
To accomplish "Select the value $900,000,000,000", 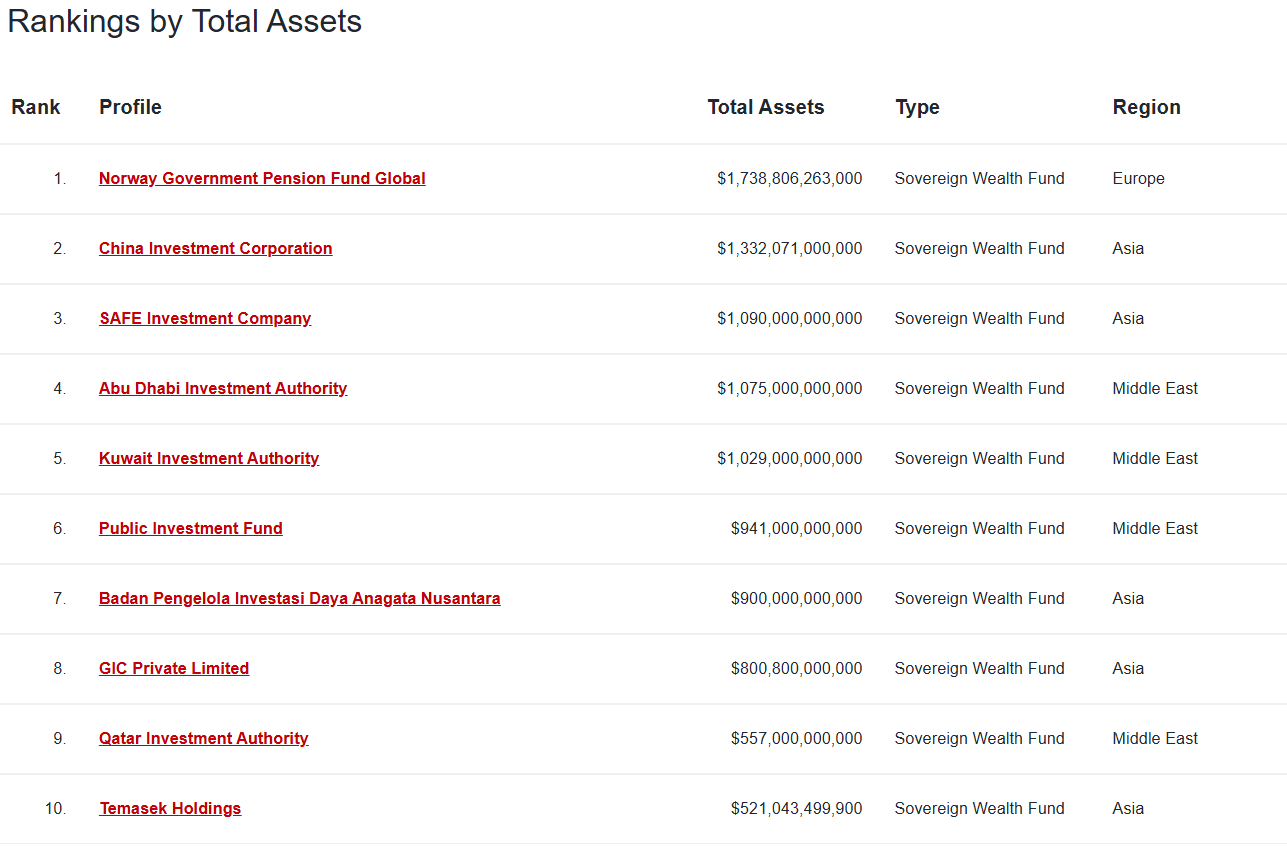I will [796, 598].
